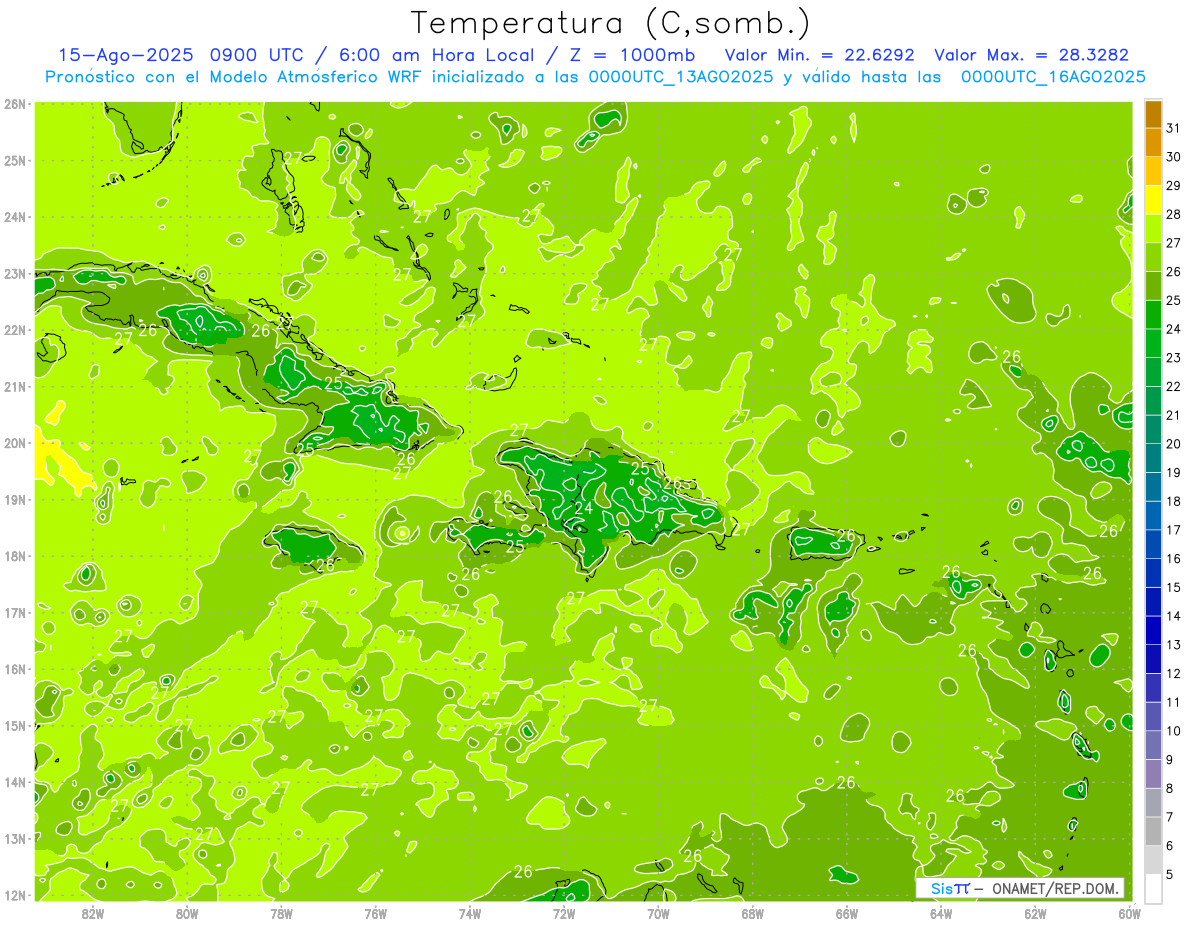Click the legend scale value "22"
The width and height of the screenshot is (1200, 927).
click(x=1174, y=387)
